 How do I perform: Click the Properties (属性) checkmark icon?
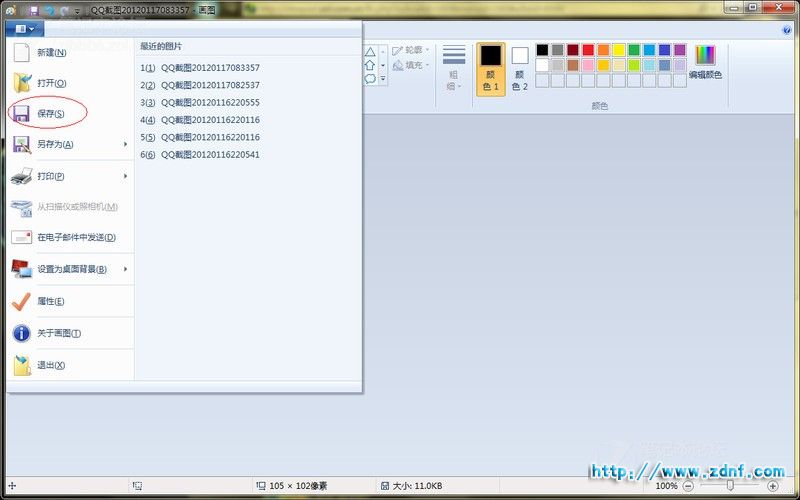[x=21, y=302]
